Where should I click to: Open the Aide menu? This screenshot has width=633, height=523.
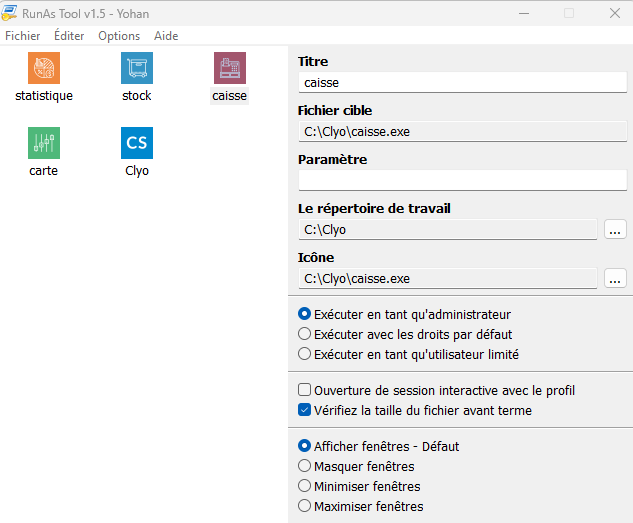point(166,35)
